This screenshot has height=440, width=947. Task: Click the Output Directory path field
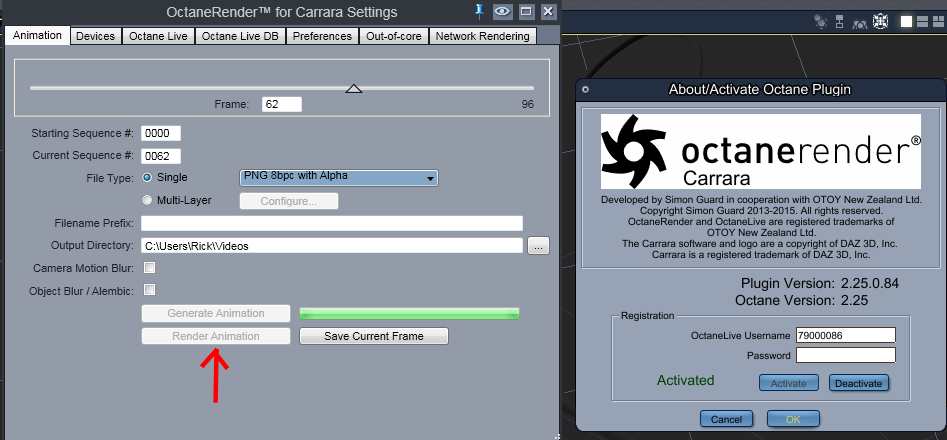[332, 246]
